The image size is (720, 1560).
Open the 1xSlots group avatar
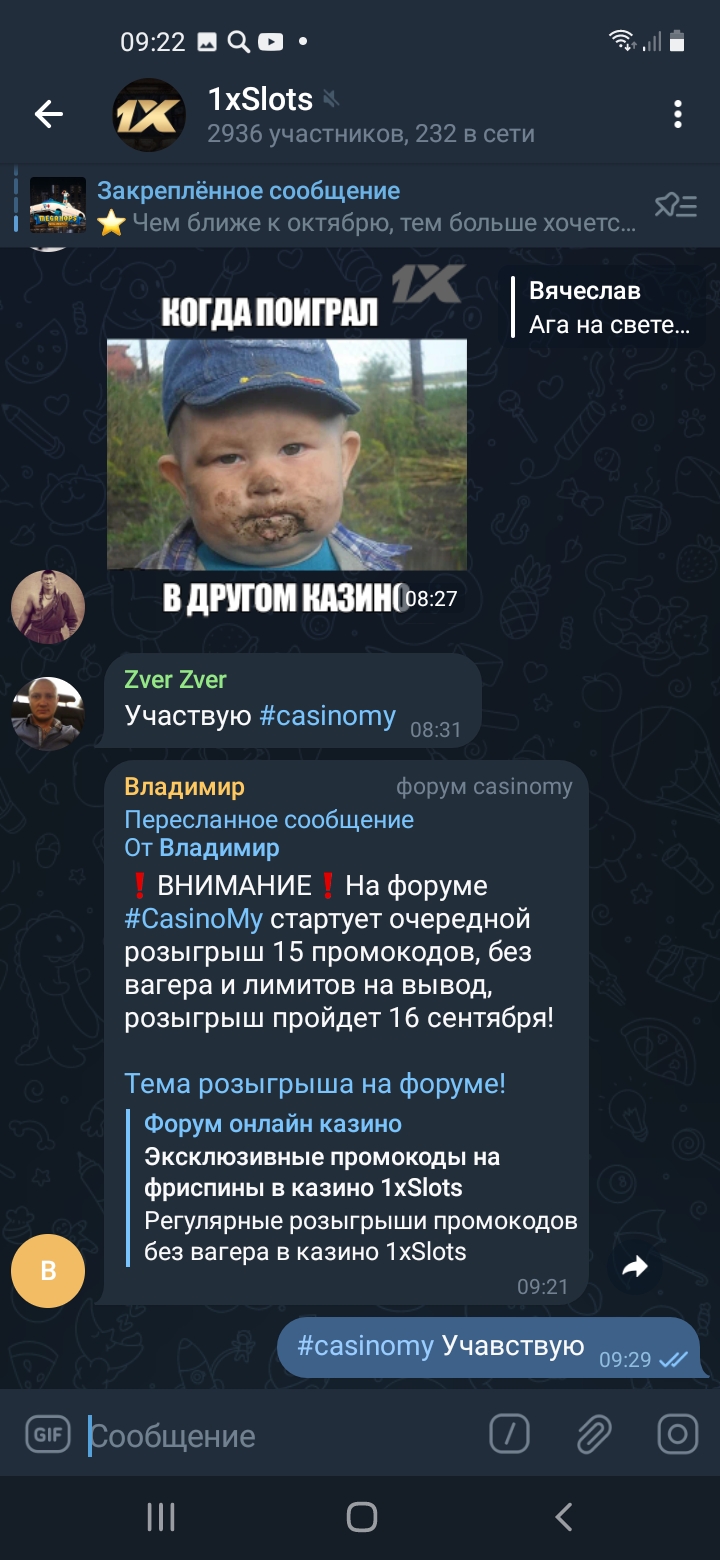click(x=149, y=115)
